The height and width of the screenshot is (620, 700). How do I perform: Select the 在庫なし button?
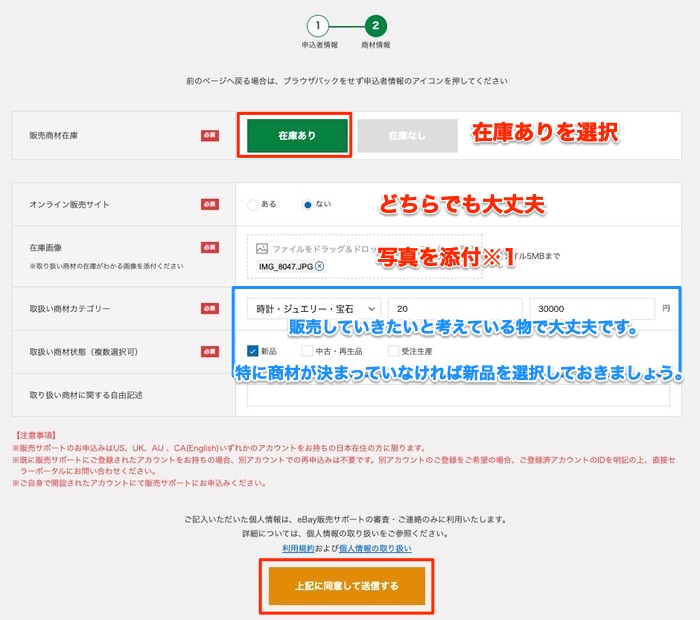(406, 135)
